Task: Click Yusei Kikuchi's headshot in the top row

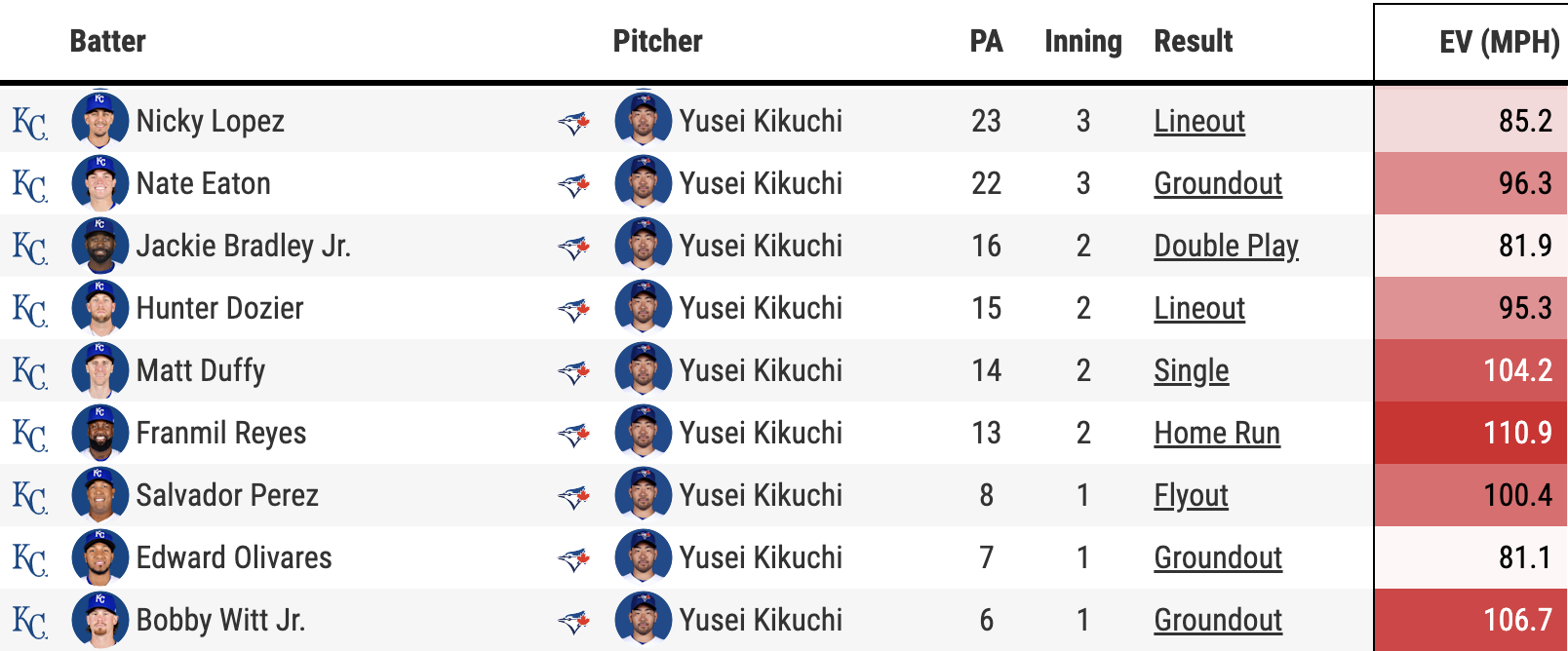Action: coord(643,121)
